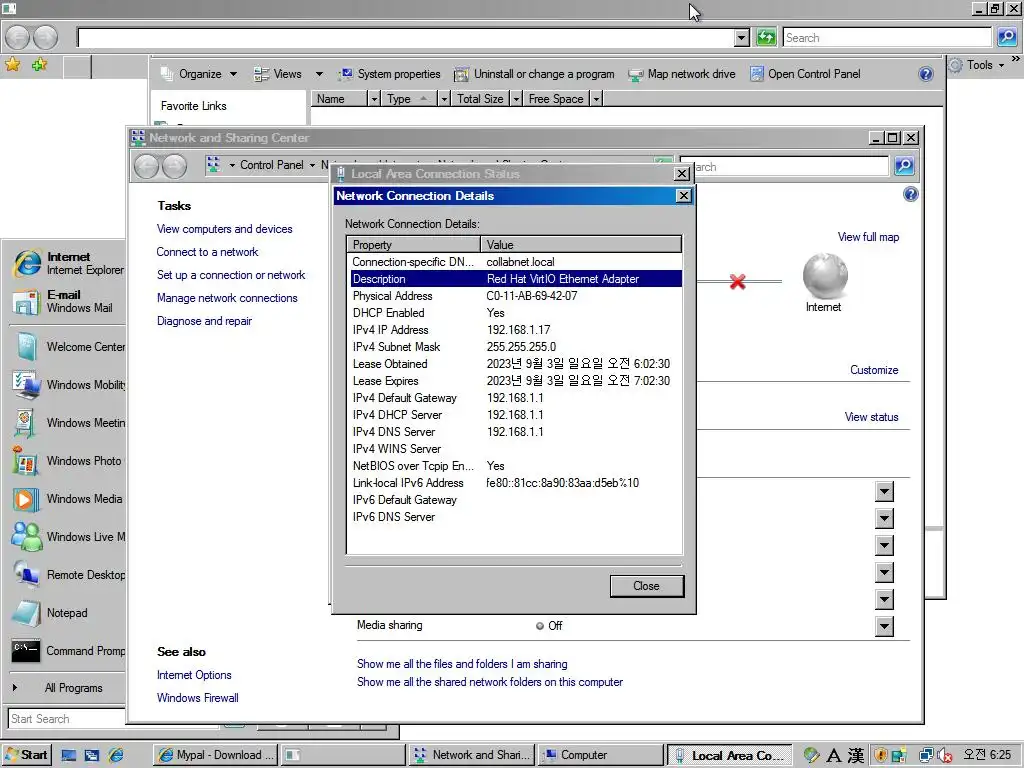Click the Start button
Viewport: 1024px width, 768px height.
26,755
